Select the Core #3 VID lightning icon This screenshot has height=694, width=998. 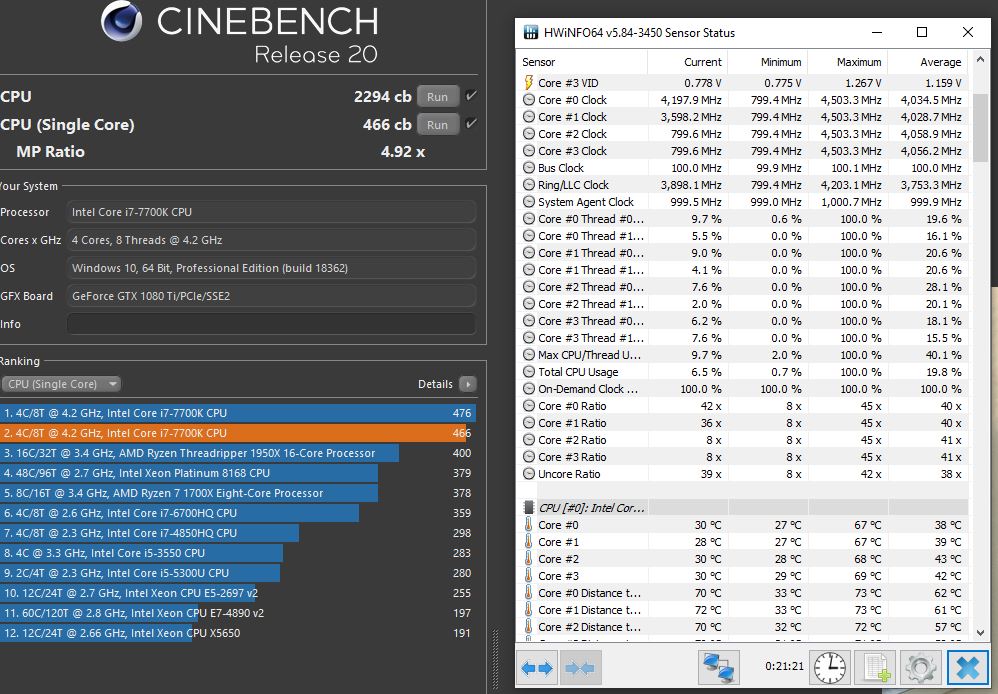click(x=528, y=83)
